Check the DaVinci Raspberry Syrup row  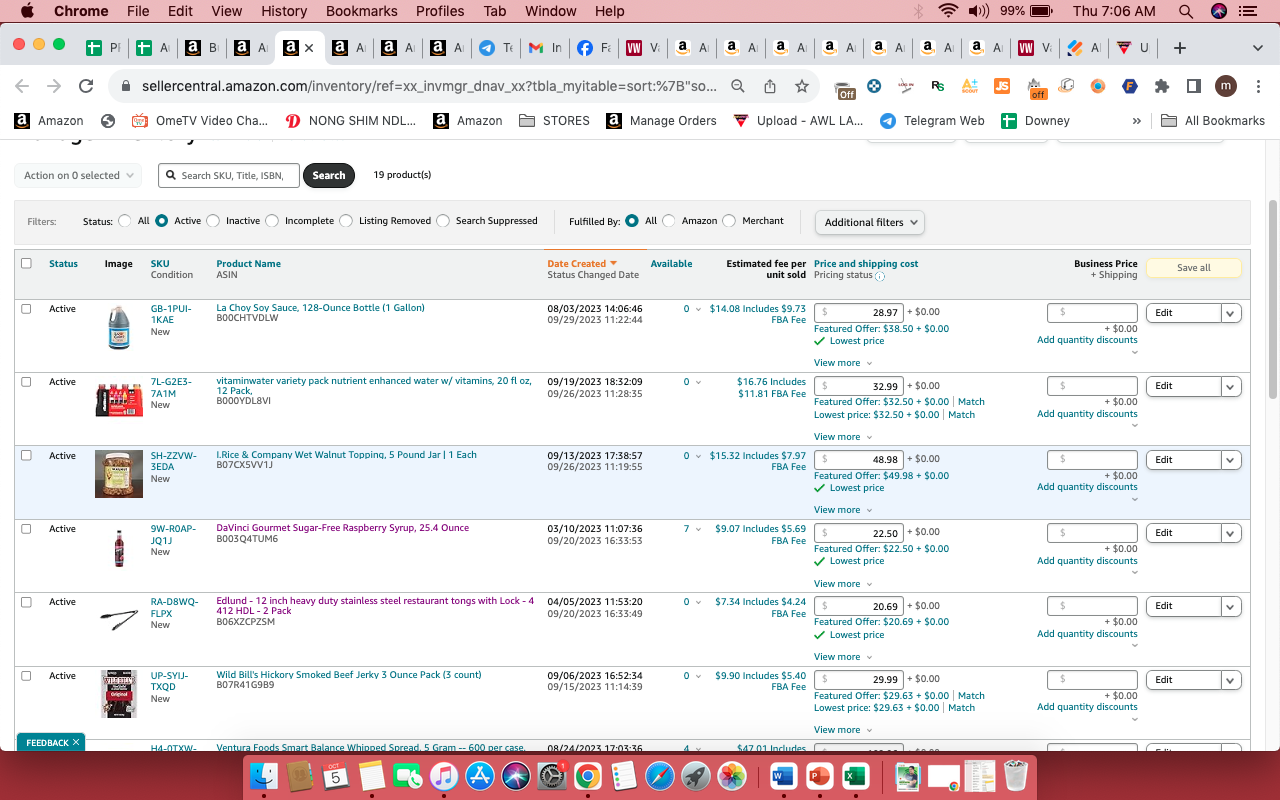(26, 529)
